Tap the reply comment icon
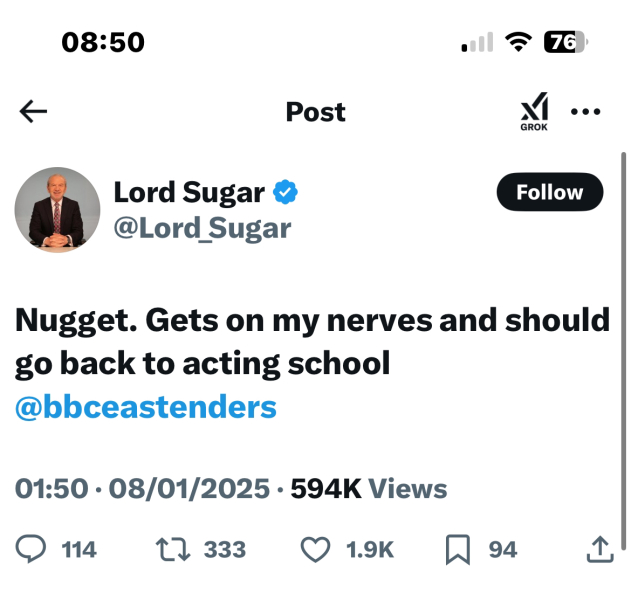Image resolution: width=631 pixels, height=600 pixels. coord(34,548)
